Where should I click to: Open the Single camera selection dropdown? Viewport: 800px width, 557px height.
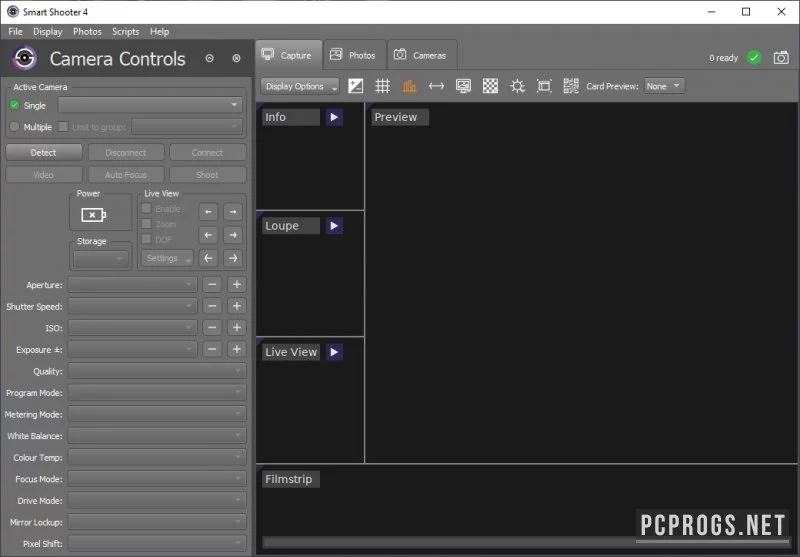pos(149,105)
